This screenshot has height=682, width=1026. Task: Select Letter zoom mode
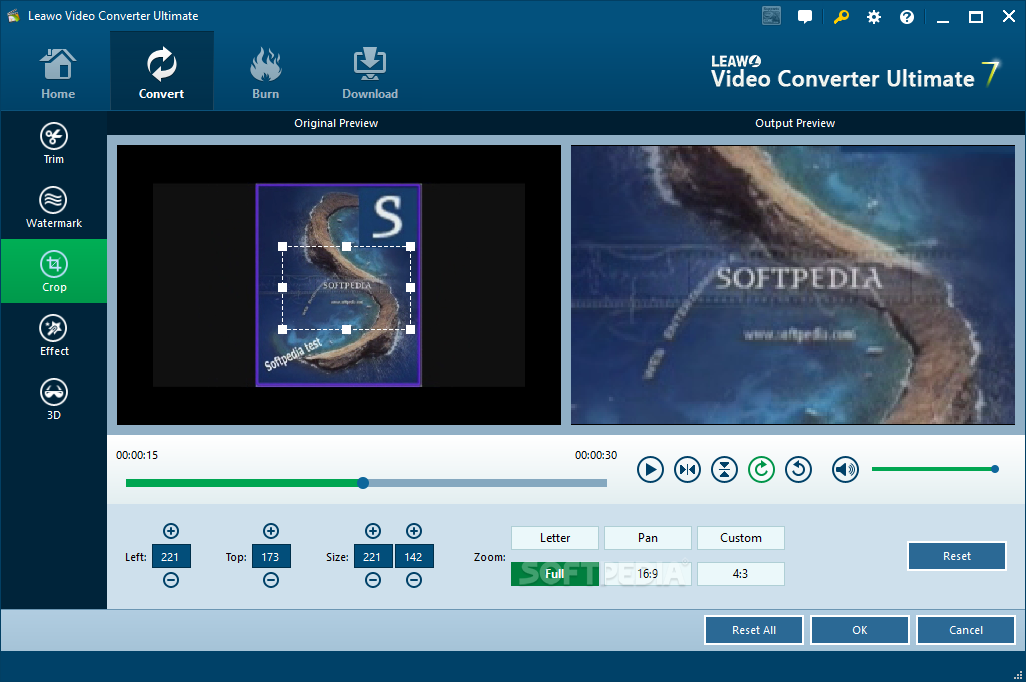(x=555, y=538)
